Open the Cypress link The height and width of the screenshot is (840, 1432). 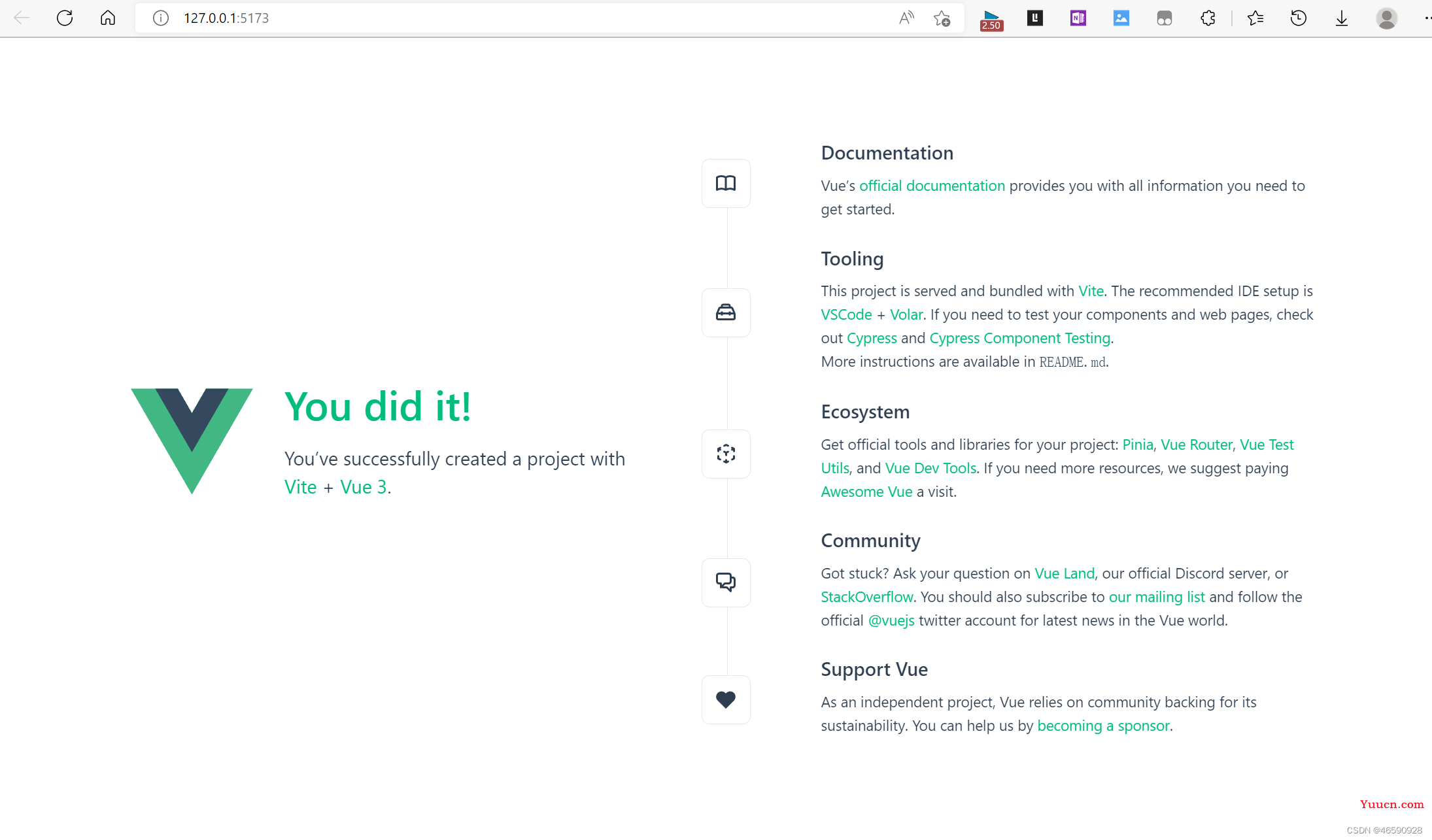[x=872, y=338]
